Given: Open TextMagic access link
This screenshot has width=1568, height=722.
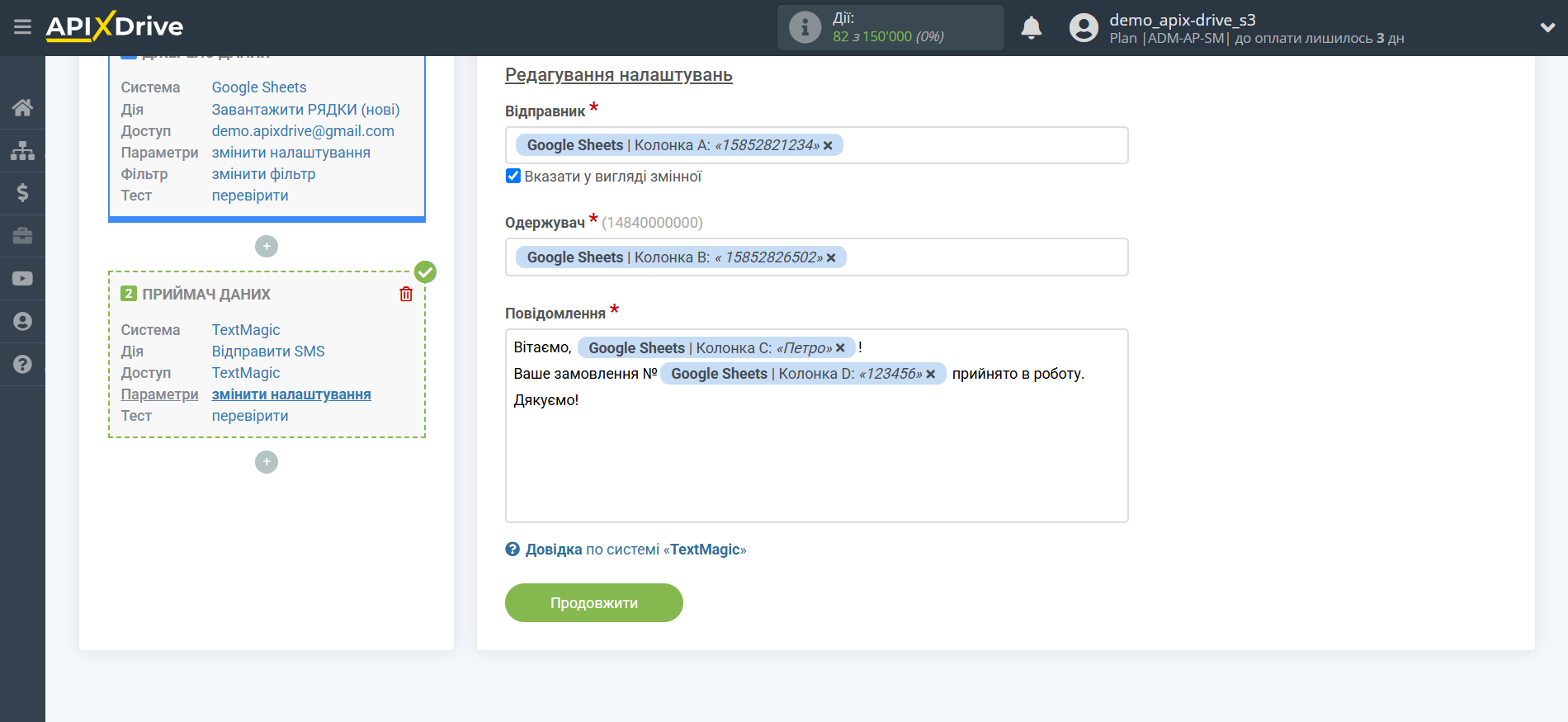Looking at the screenshot, I should [246, 373].
